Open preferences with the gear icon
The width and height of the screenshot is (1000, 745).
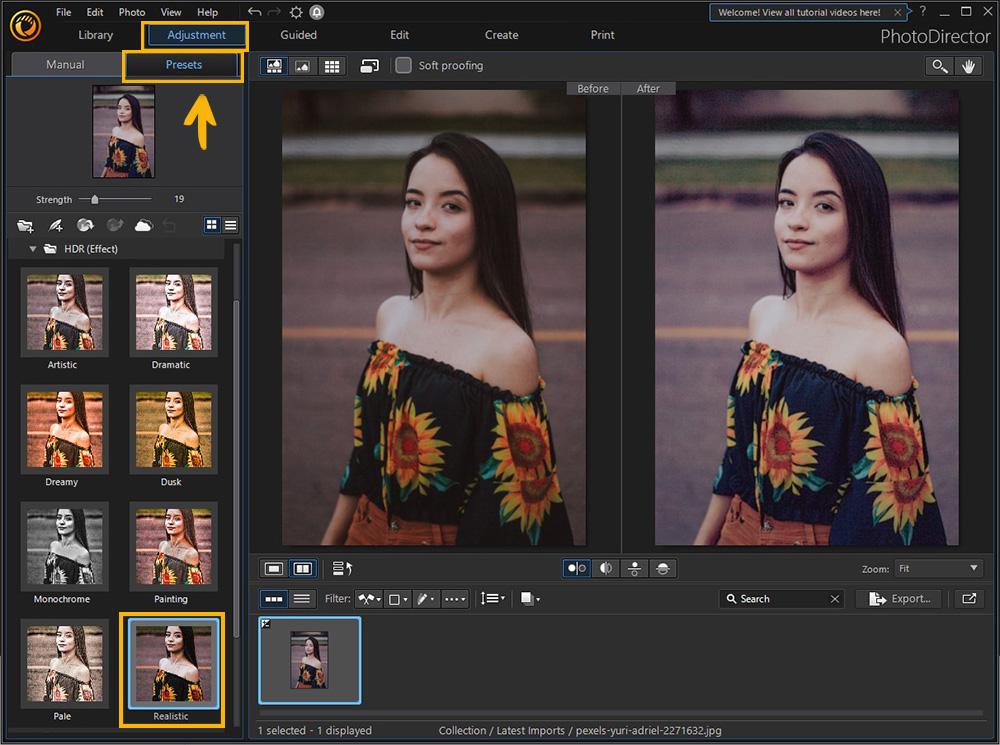point(296,12)
